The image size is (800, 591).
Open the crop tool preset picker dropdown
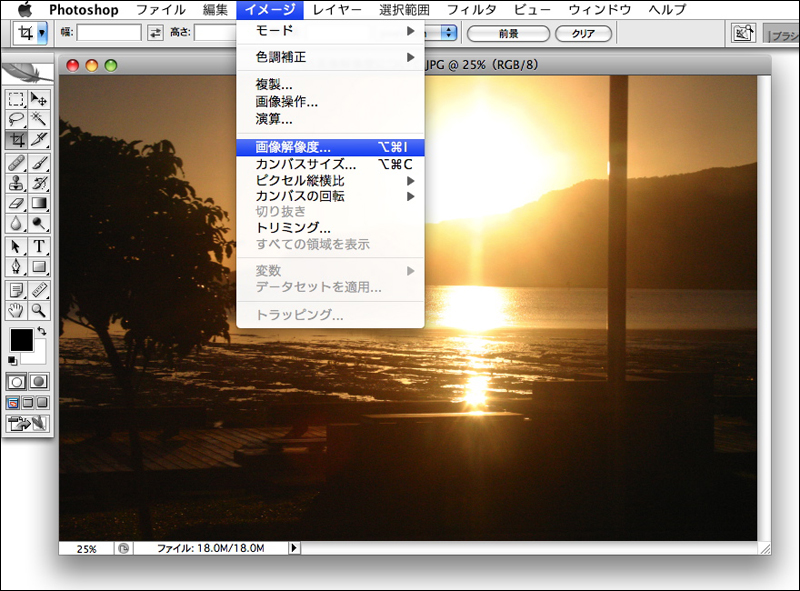42,33
